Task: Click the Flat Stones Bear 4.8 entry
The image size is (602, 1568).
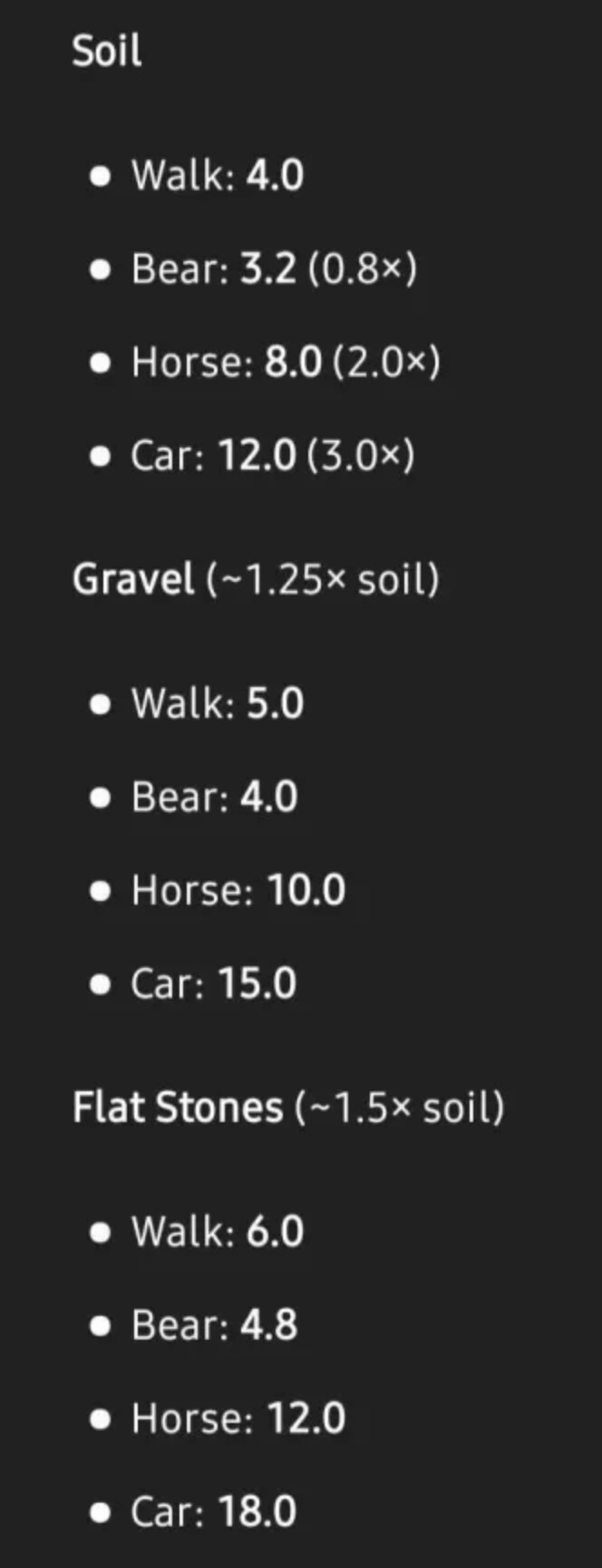Action: 215,1325
